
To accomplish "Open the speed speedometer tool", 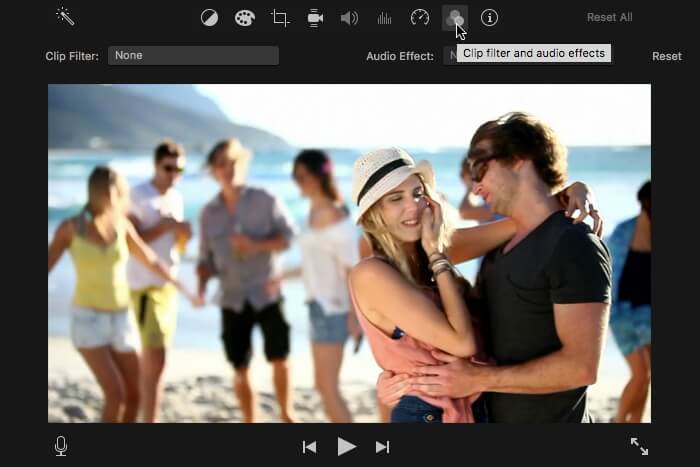I will pyautogui.click(x=420, y=18).
